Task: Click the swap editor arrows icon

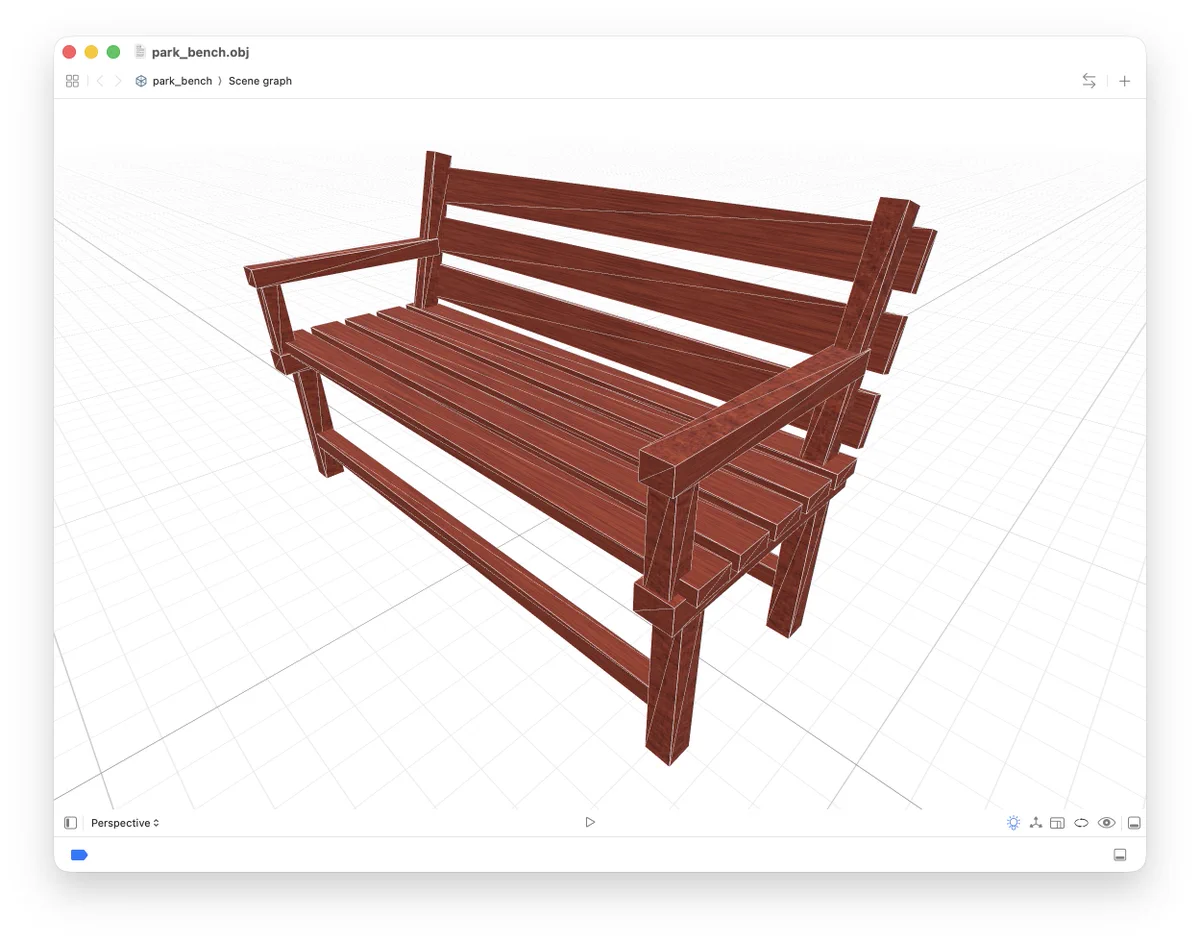Action: click(1089, 81)
